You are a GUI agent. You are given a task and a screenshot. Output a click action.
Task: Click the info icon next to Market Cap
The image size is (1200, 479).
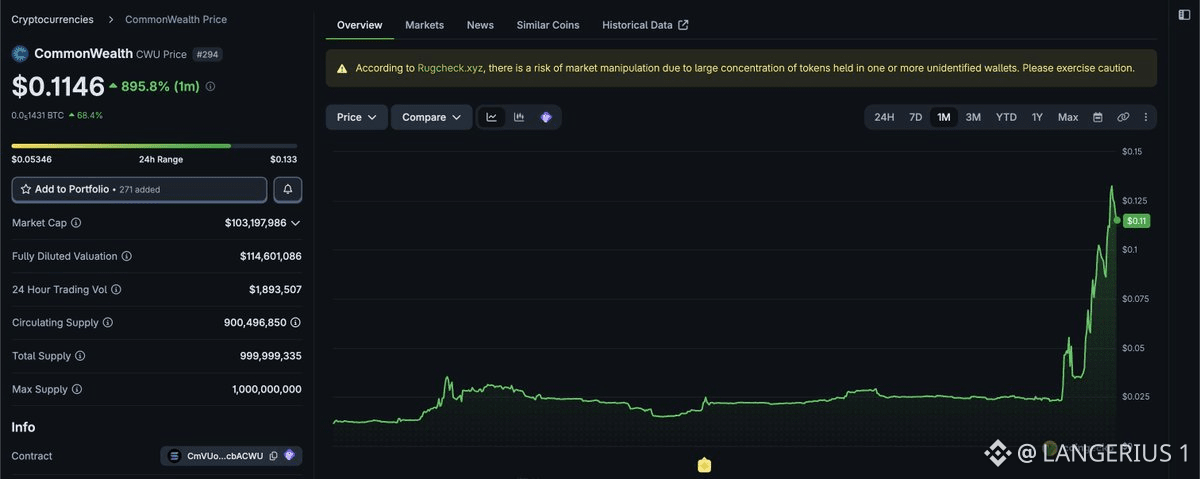tap(76, 223)
